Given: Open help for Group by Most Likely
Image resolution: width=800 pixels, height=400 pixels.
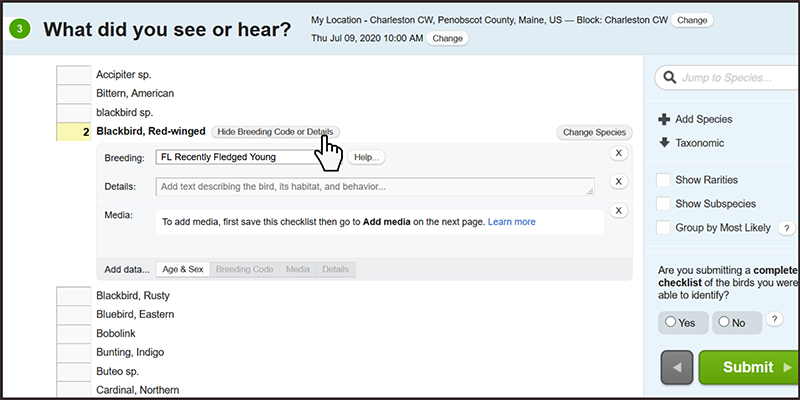Looking at the screenshot, I should (x=787, y=228).
